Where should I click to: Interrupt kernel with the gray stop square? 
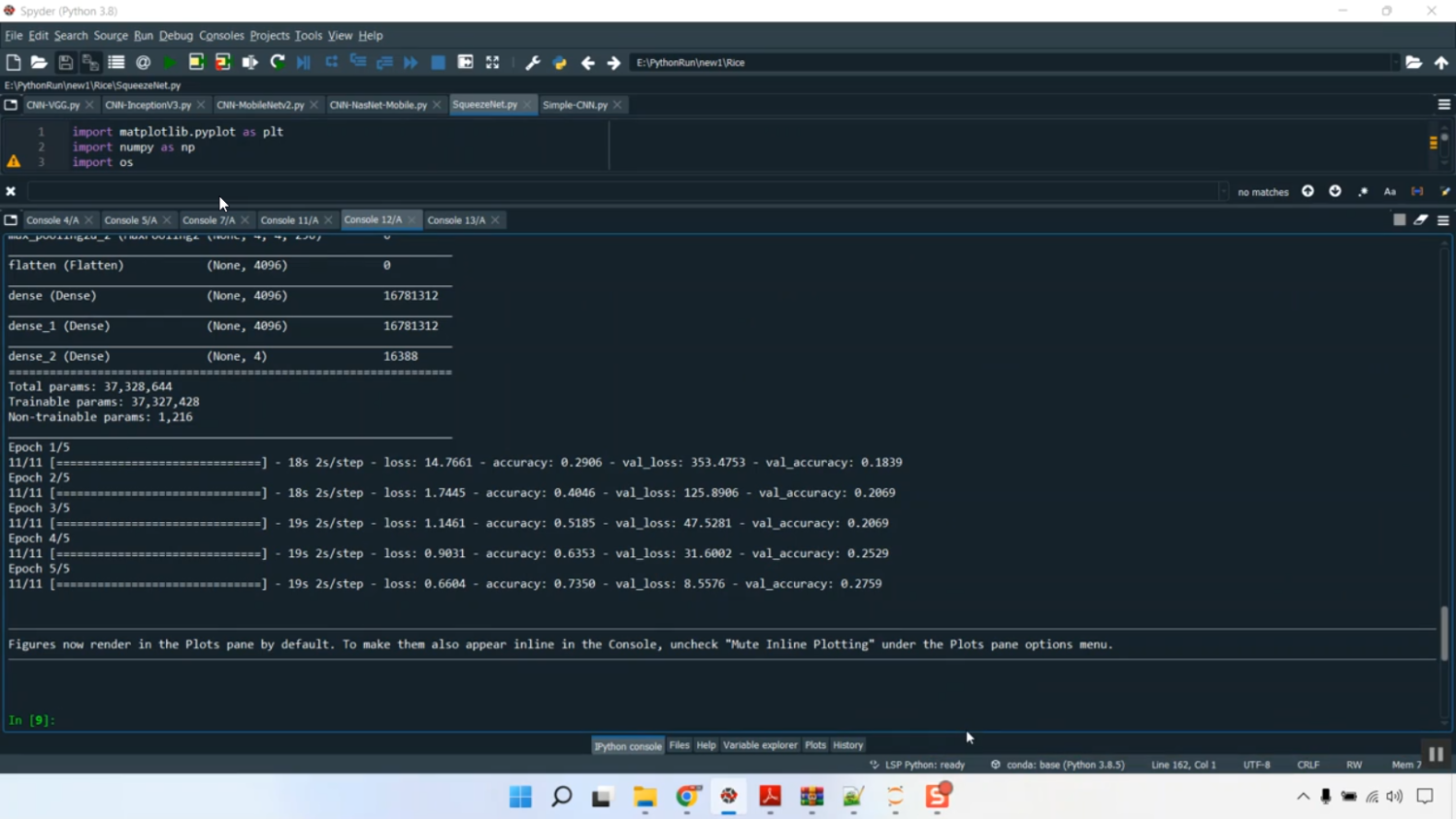[1399, 220]
